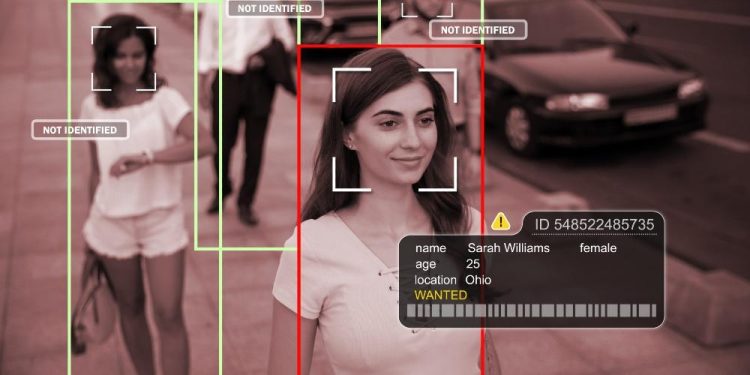
Task: Click NOT IDENTIFIED tag beside the white-top woman
Action: point(80,130)
